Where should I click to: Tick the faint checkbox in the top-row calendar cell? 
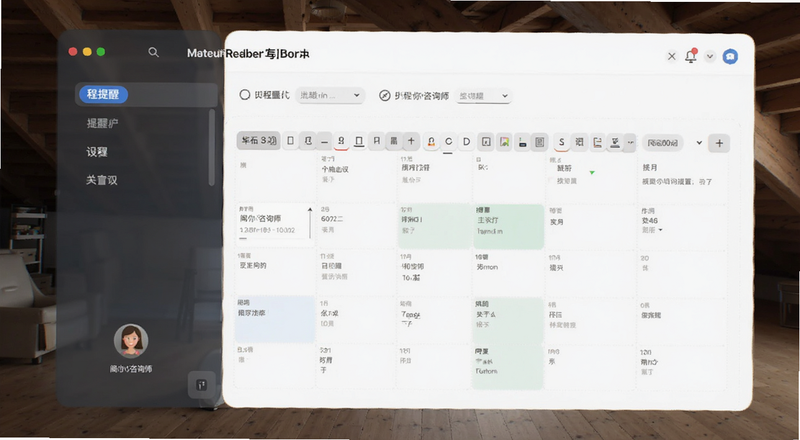[551, 181]
